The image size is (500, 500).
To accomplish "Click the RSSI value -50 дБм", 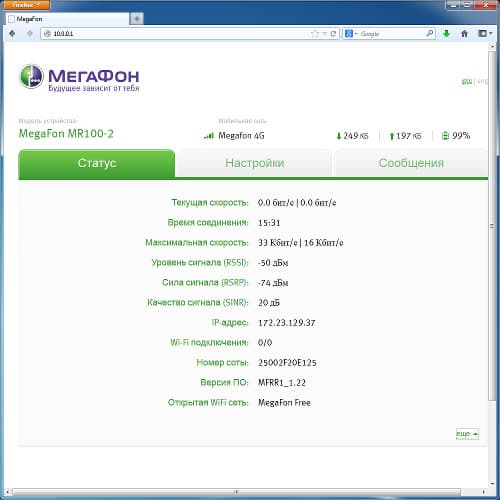I will pyautogui.click(x=273, y=263).
